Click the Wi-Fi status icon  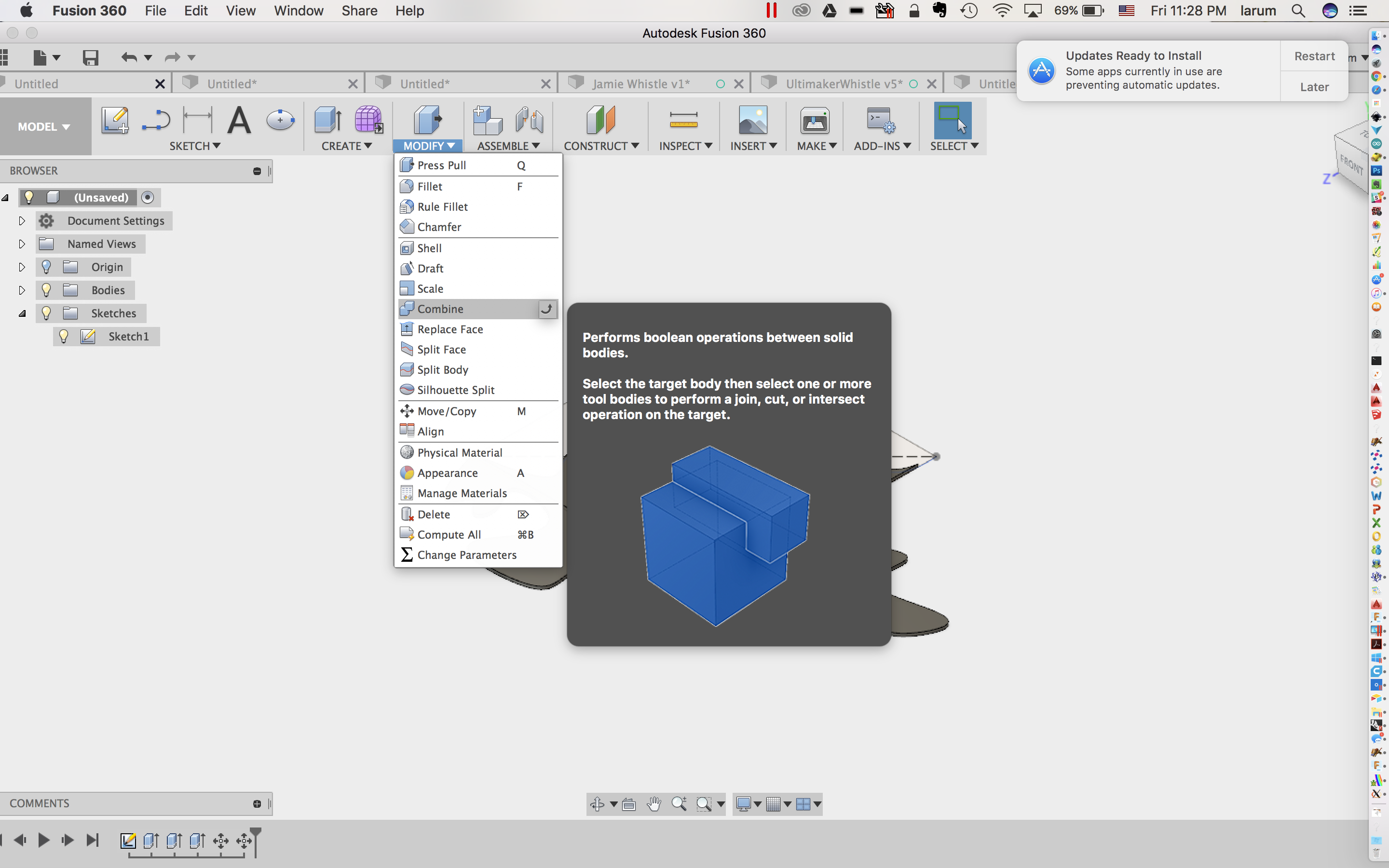(1002, 11)
